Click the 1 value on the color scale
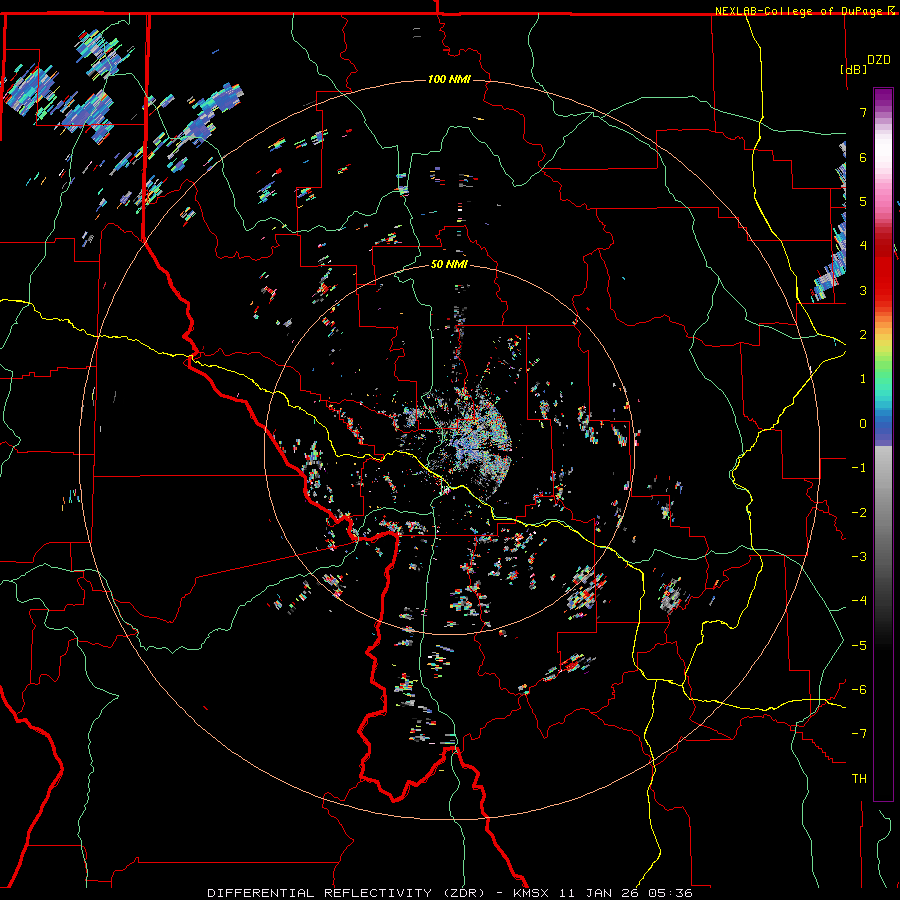900x900 pixels. point(863,379)
